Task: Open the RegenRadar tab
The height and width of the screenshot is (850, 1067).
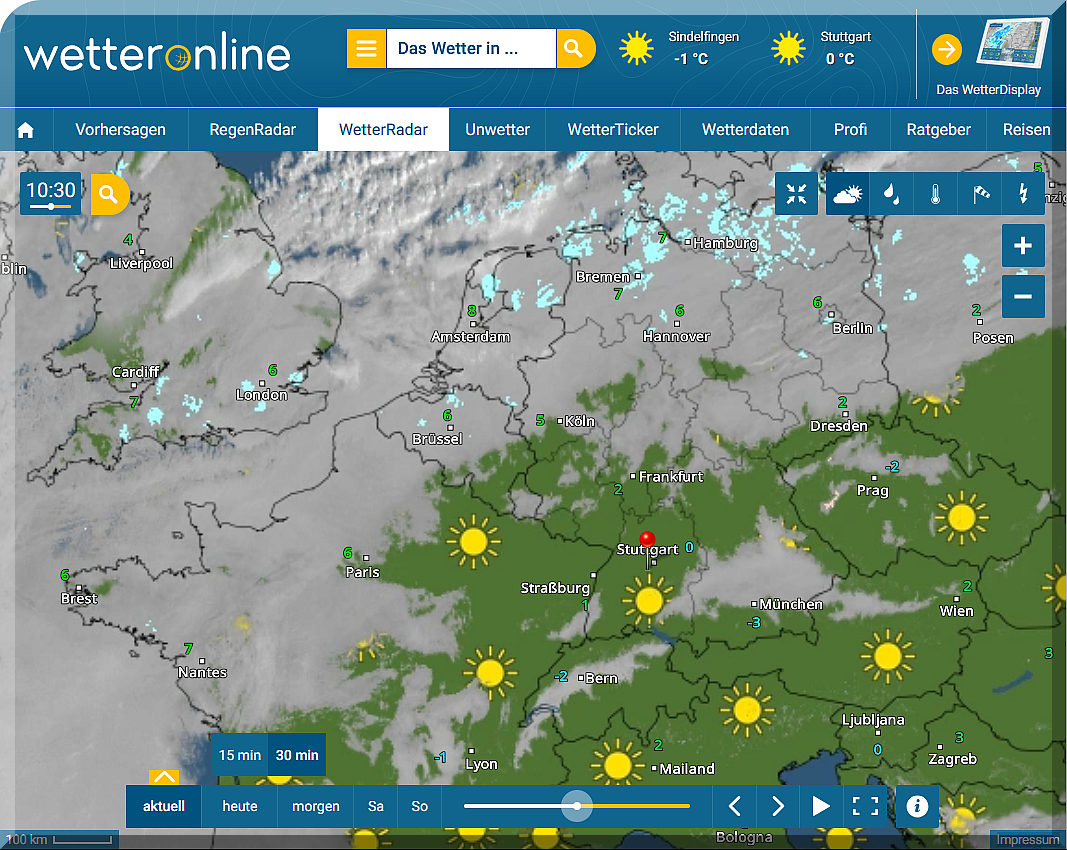Action: (x=252, y=130)
